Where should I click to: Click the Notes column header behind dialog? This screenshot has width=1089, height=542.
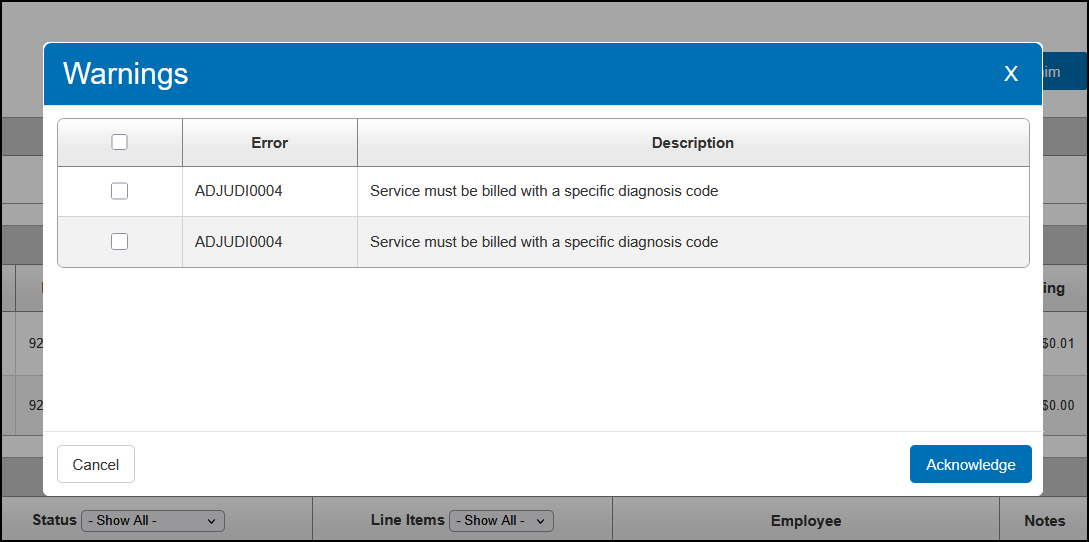click(x=1044, y=520)
